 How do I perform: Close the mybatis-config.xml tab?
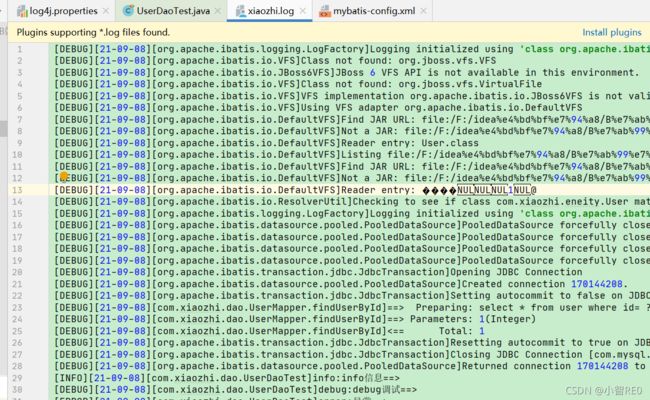(x=423, y=11)
